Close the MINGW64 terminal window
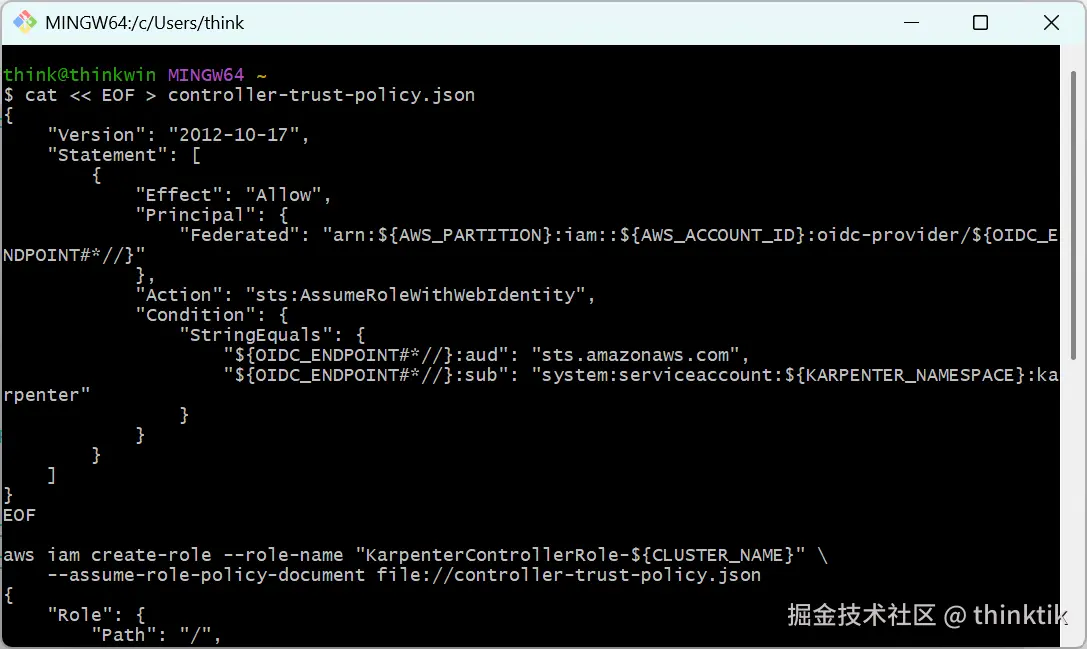The width and height of the screenshot is (1087, 649). (1051, 23)
